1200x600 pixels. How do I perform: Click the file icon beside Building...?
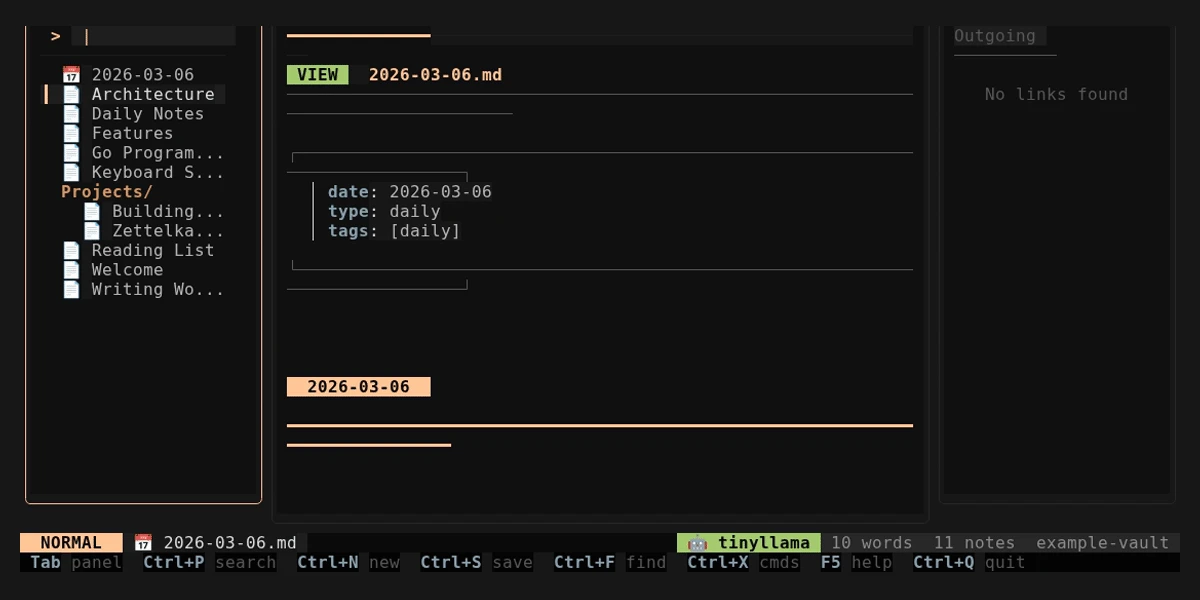click(x=92, y=211)
